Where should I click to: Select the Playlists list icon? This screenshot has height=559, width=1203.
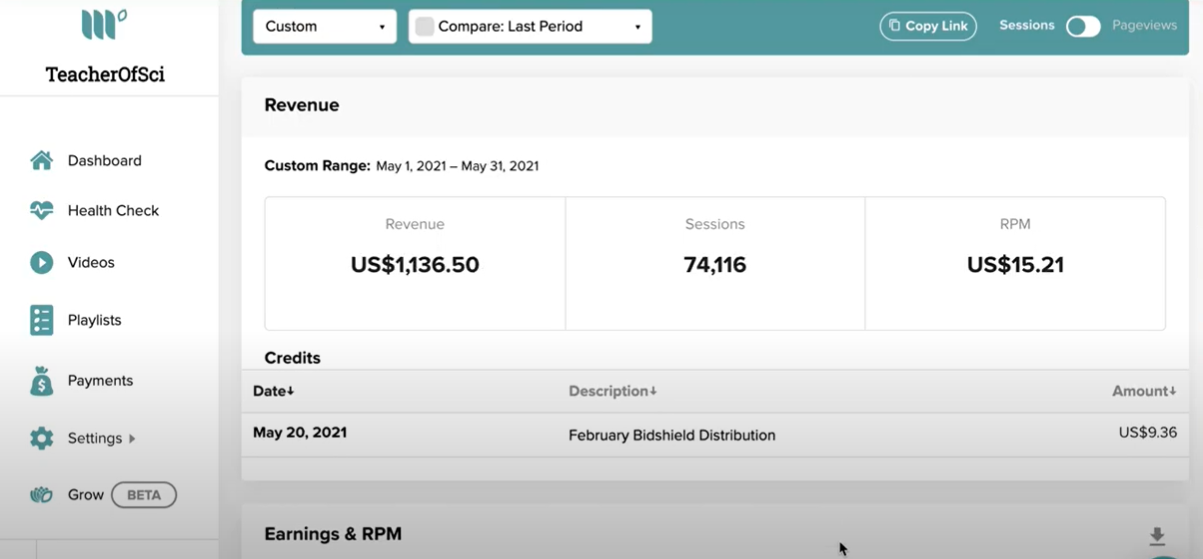[x=41, y=320]
